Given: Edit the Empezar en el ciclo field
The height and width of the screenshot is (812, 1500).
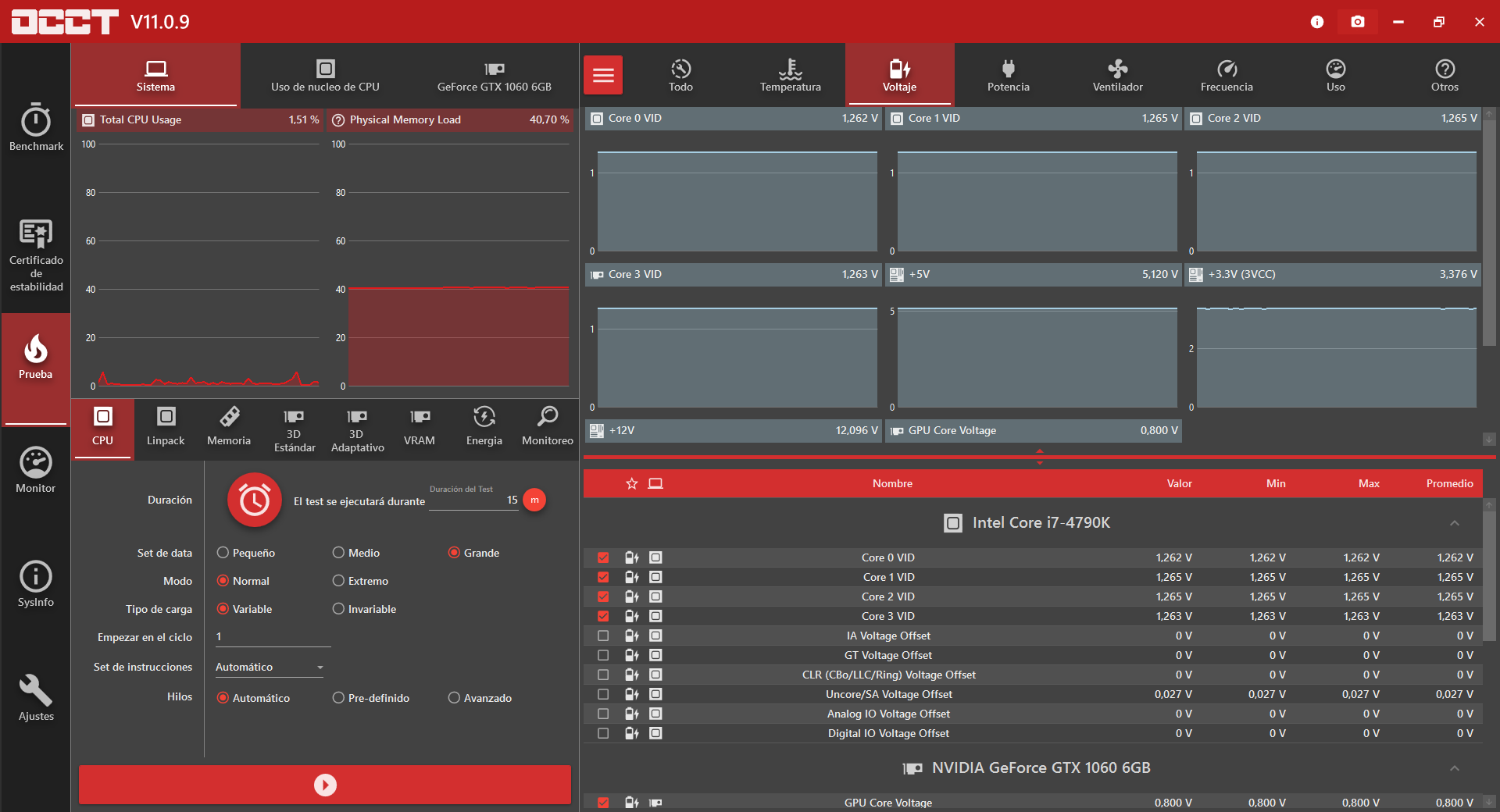Looking at the screenshot, I should (x=273, y=637).
